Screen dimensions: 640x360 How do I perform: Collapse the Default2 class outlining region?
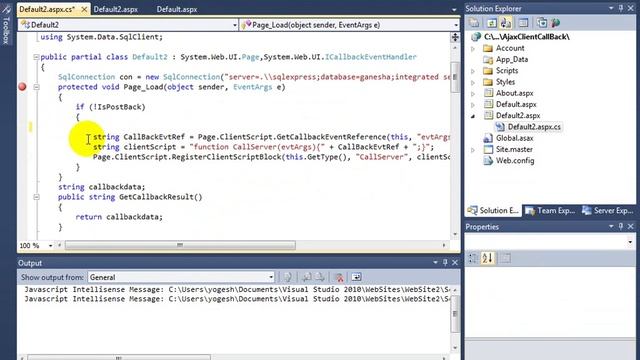pos(36,57)
